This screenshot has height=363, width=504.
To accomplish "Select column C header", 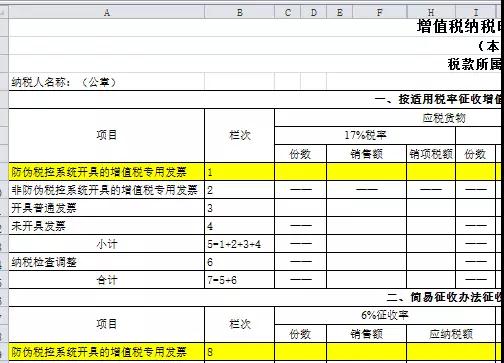I will [x=287, y=12].
